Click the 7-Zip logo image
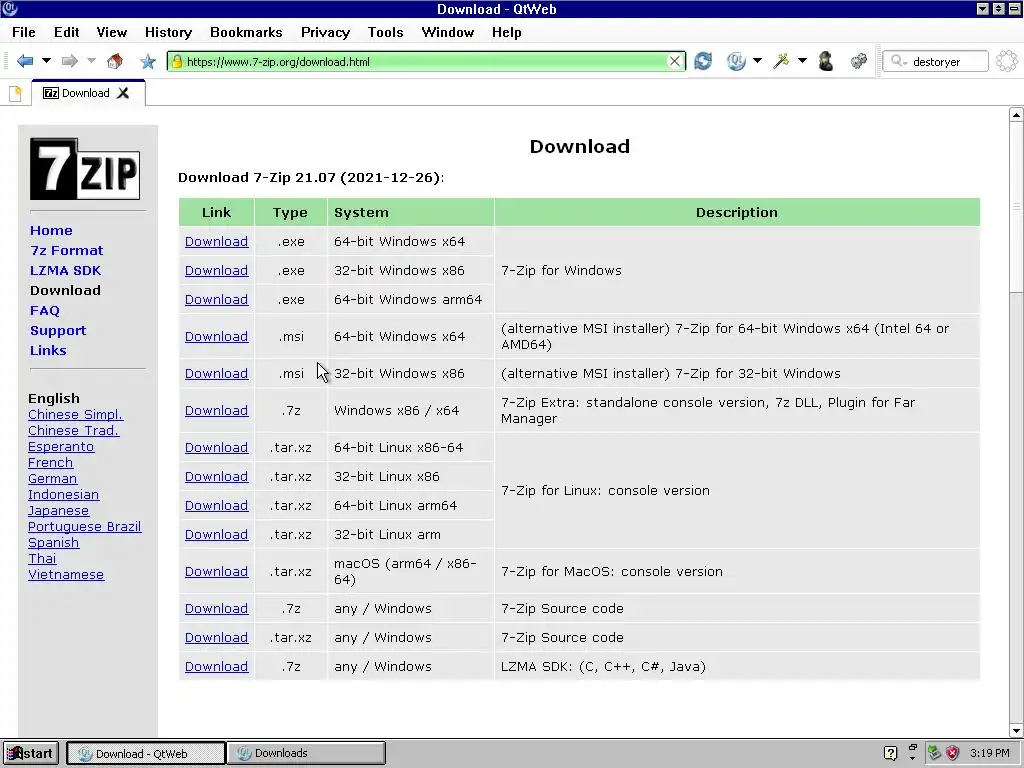This screenshot has width=1024, height=768. pyautogui.click(x=85, y=168)
